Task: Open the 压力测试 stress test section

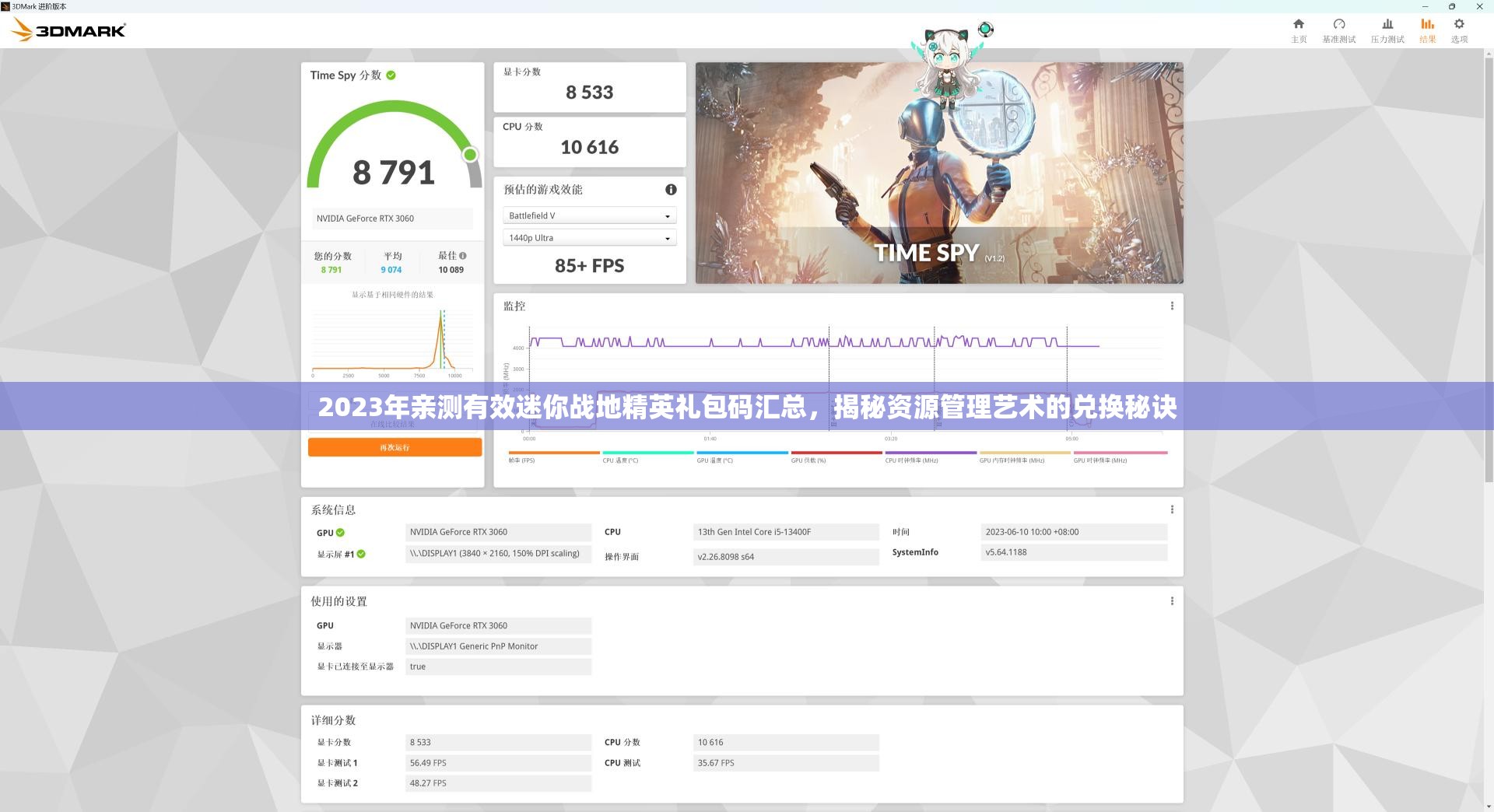Action: tap(1387, 30)
